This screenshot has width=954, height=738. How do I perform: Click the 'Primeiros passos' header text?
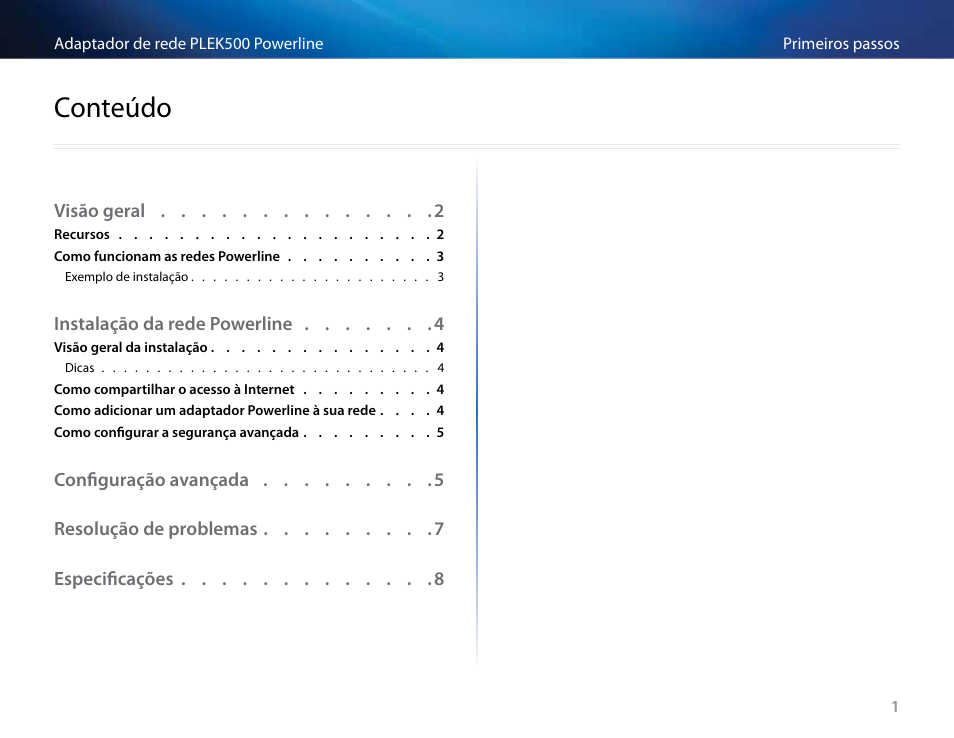tap(841, 44)
